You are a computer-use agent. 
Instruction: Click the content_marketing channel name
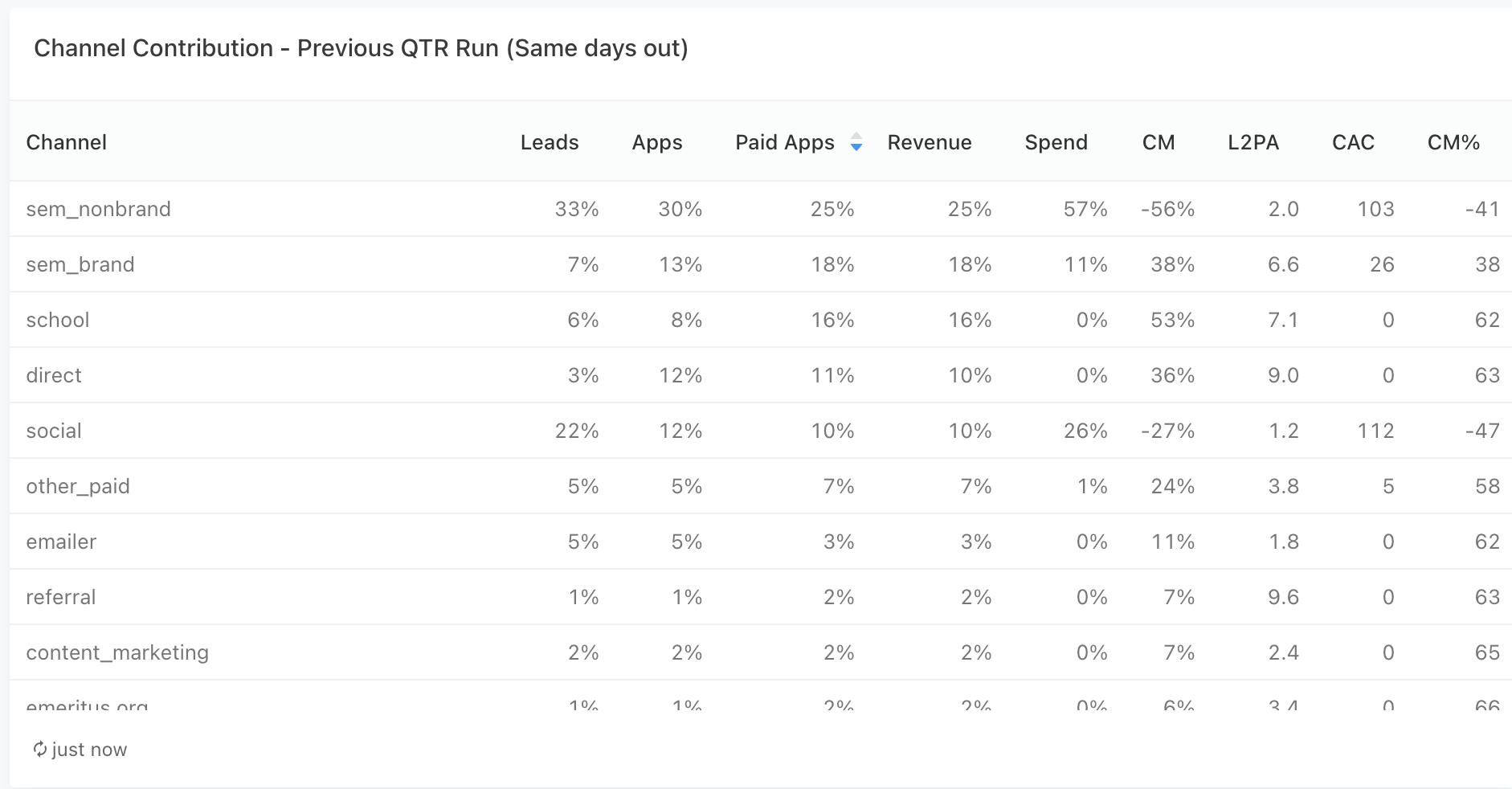click(117, 652)
